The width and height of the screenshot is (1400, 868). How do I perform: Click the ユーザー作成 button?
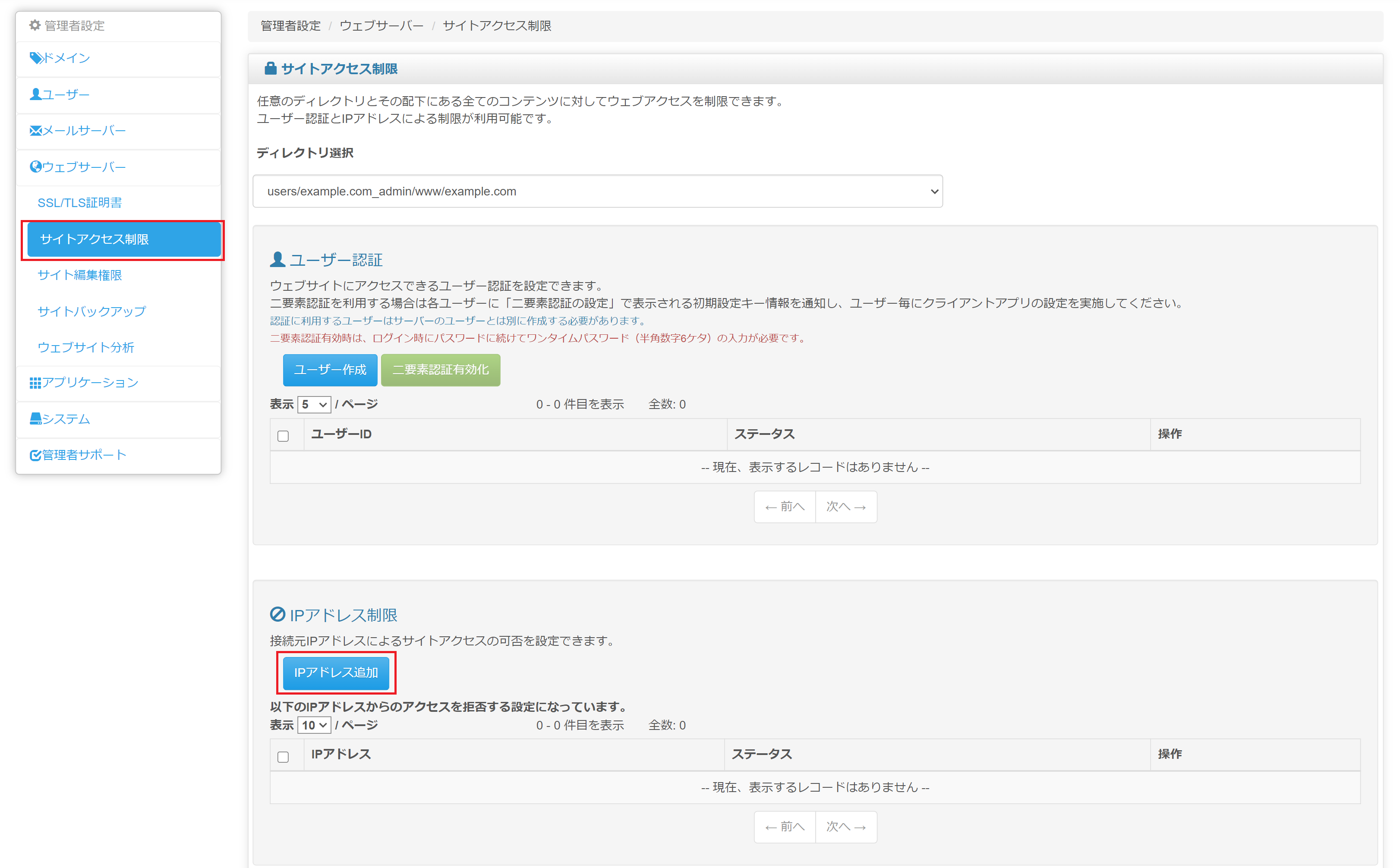[330, 370]
